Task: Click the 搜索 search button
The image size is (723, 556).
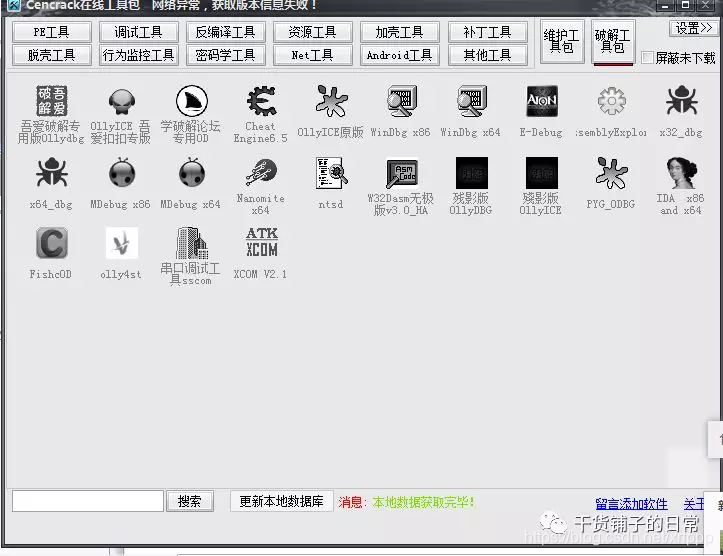Action: coord(190,501)
